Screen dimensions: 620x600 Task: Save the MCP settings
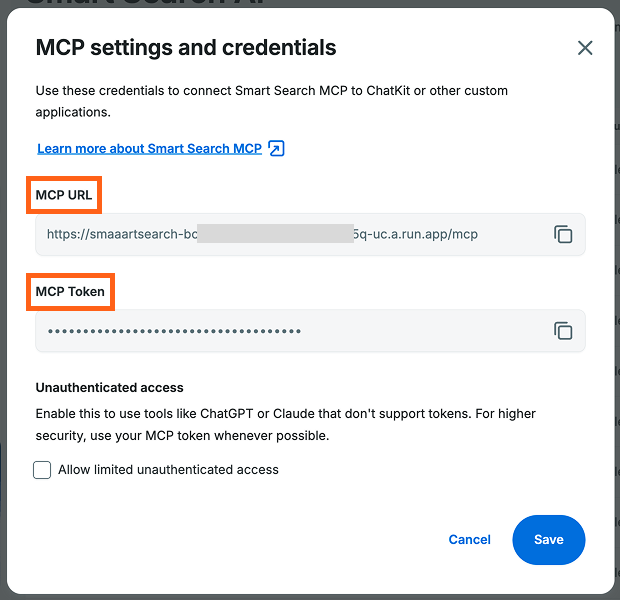pos(548,539)
